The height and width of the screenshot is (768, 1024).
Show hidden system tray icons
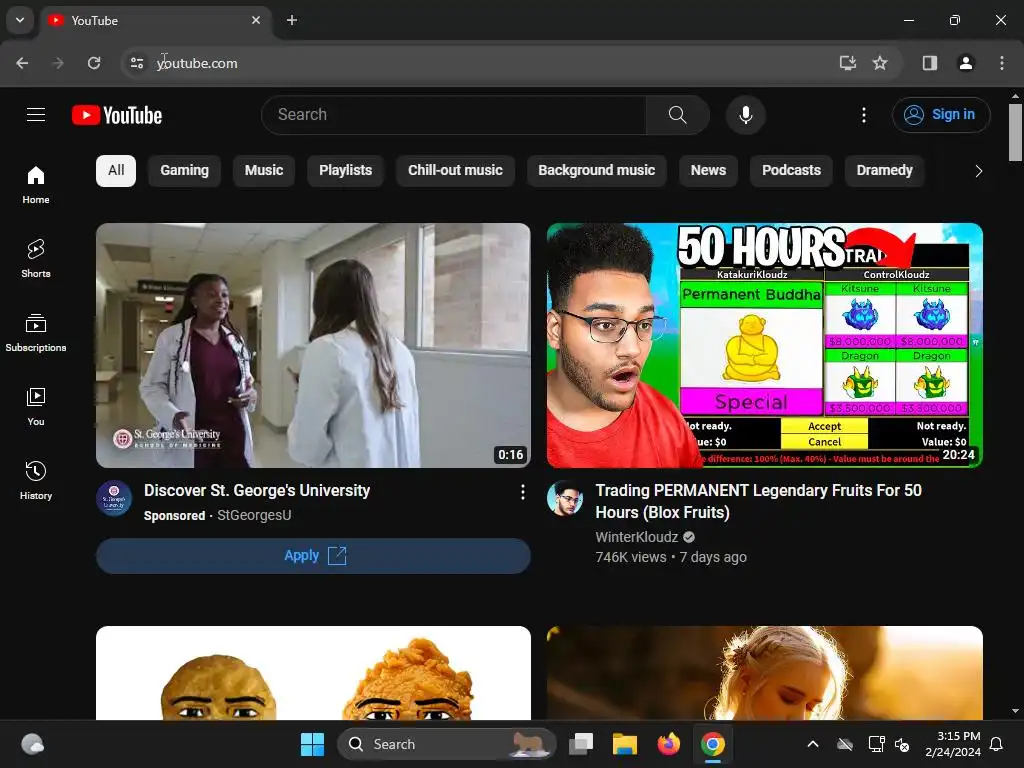tap(813, 744)
